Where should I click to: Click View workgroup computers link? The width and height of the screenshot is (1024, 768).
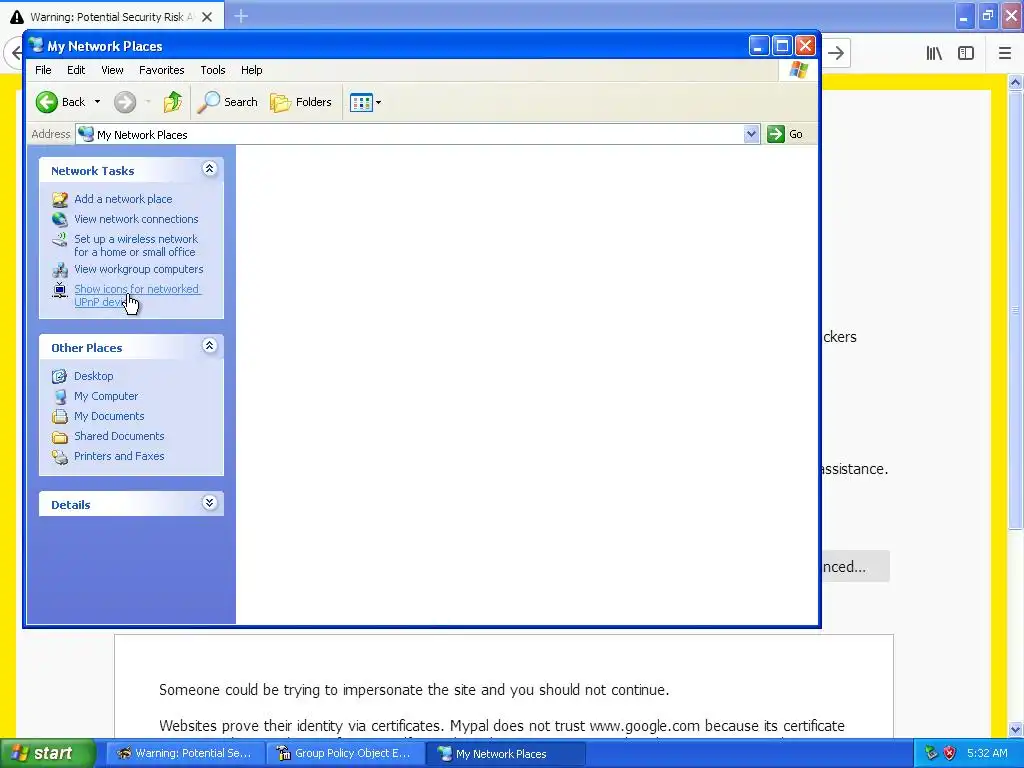point(138,269)
